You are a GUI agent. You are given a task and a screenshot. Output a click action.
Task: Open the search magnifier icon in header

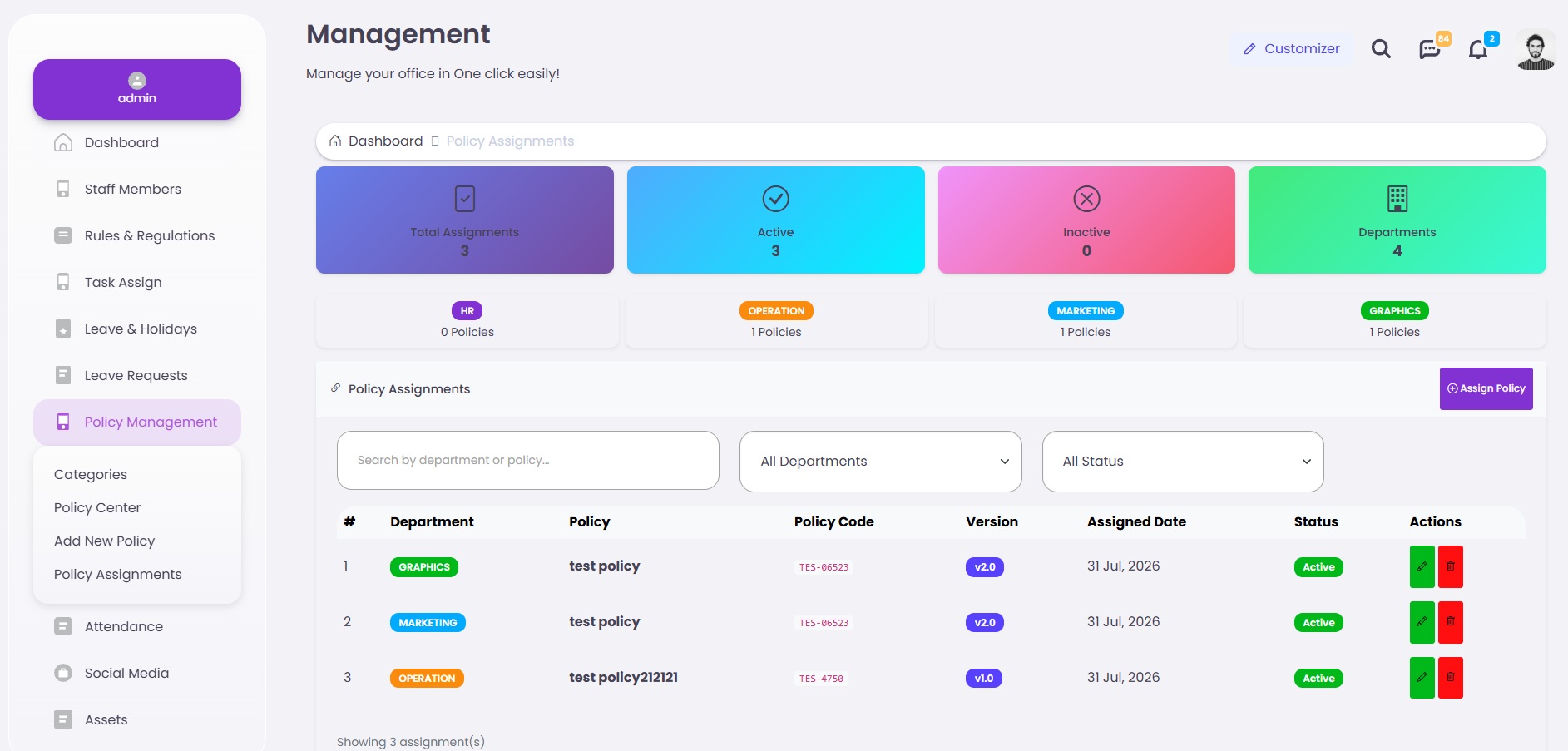pos(1381,49)
